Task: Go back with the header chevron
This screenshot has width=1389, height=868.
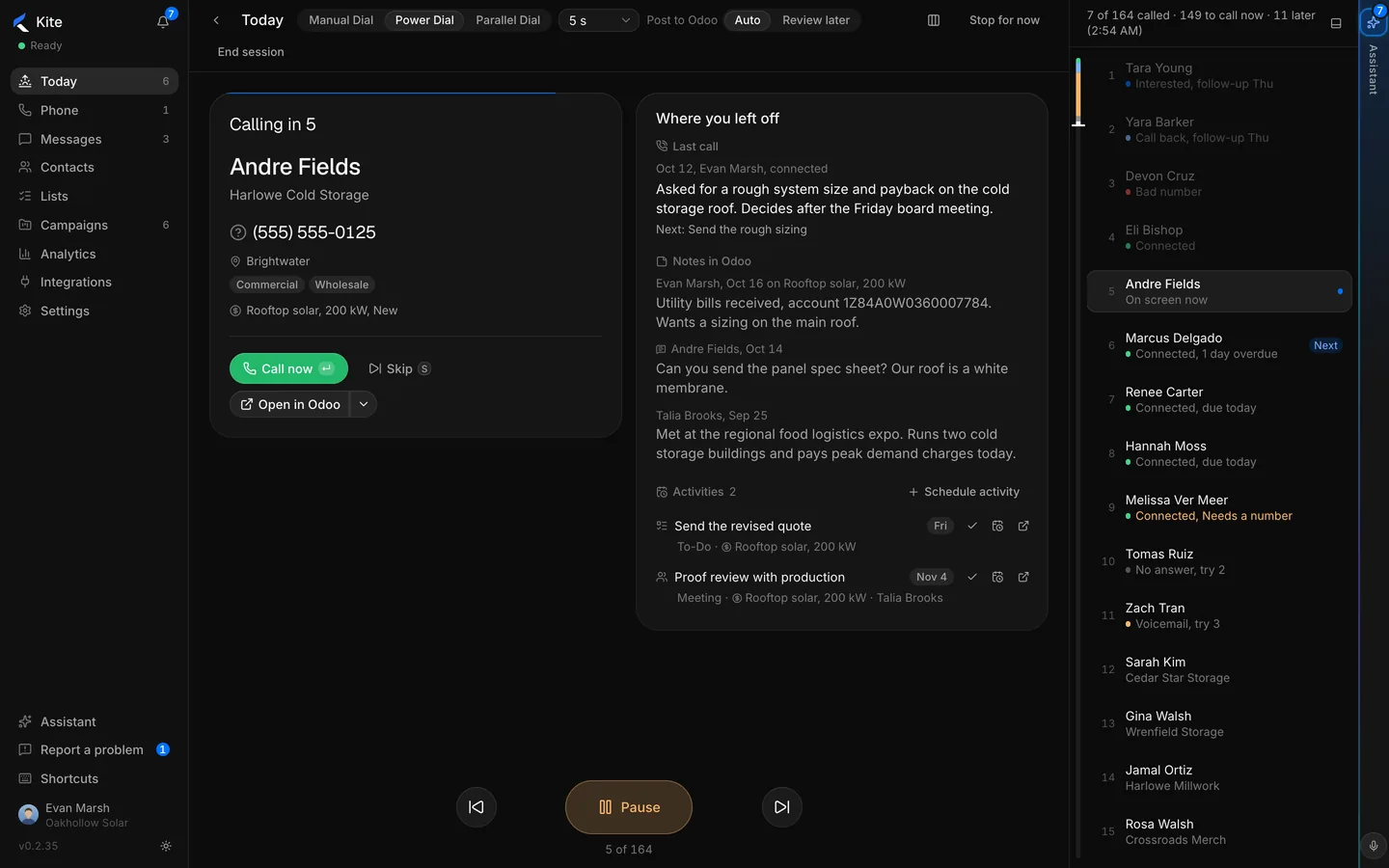Action: point(216,20)
